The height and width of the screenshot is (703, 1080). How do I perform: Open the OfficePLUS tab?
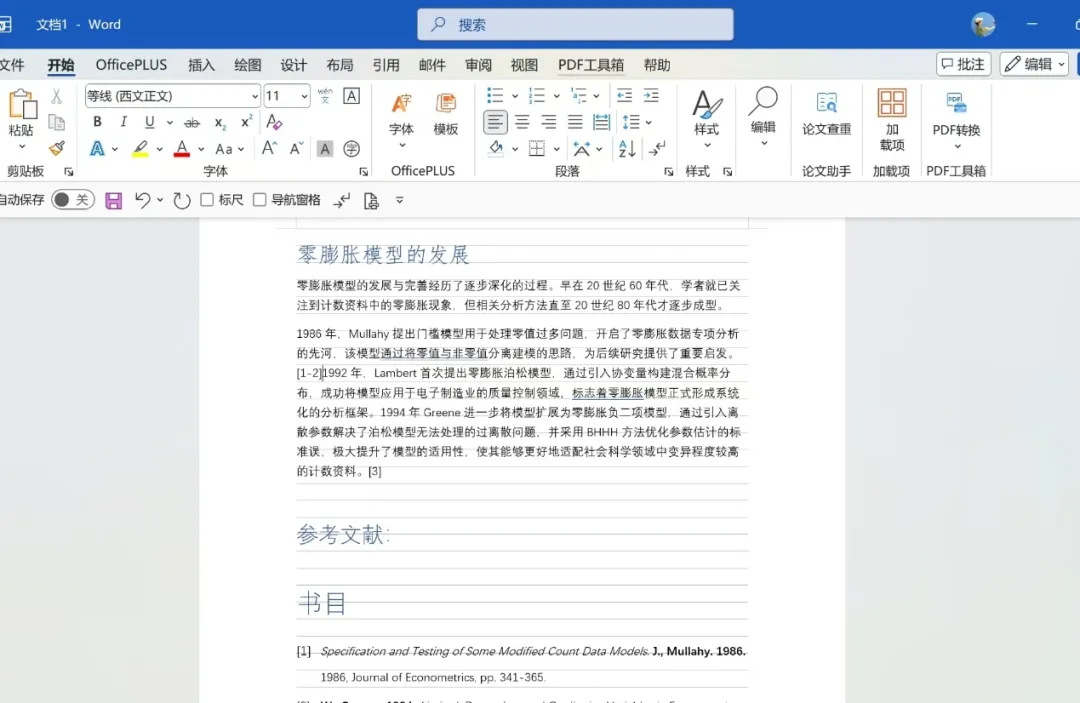click(x=131, y=65)
